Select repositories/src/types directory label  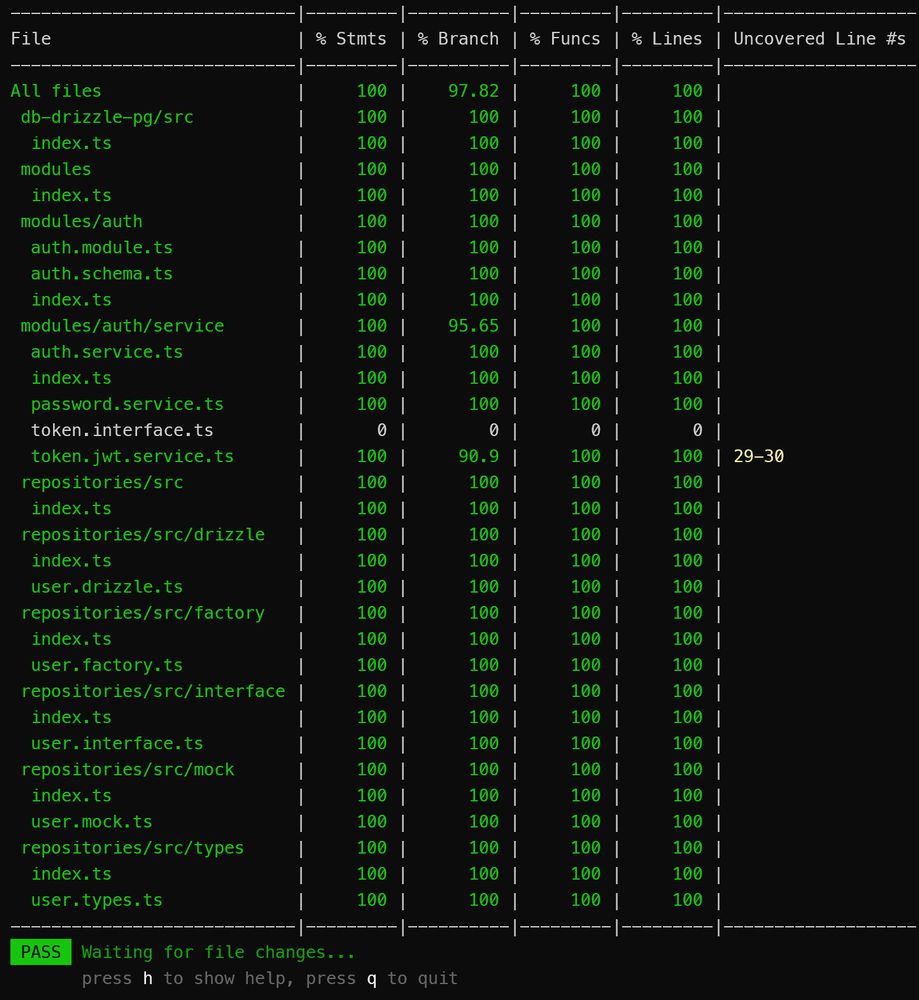pyautogui.click(x=132, y=848)
